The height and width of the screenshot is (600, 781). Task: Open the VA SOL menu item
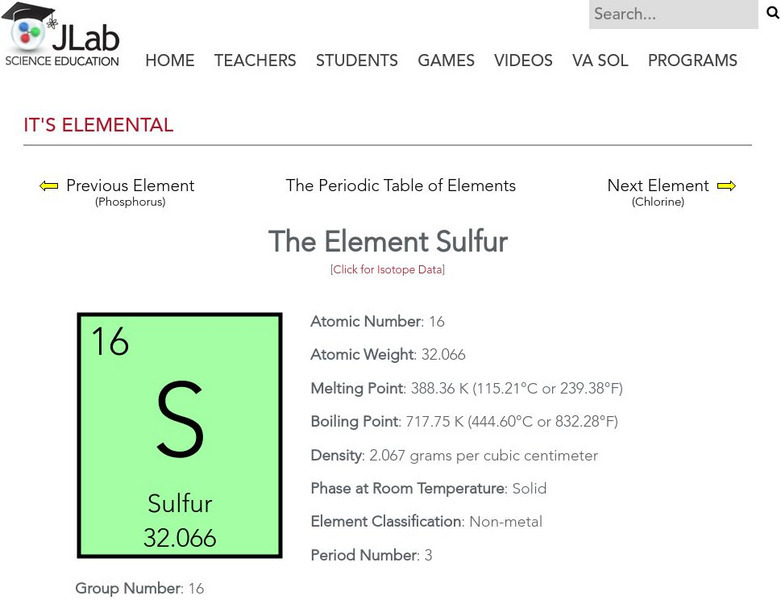pos(600,61)
